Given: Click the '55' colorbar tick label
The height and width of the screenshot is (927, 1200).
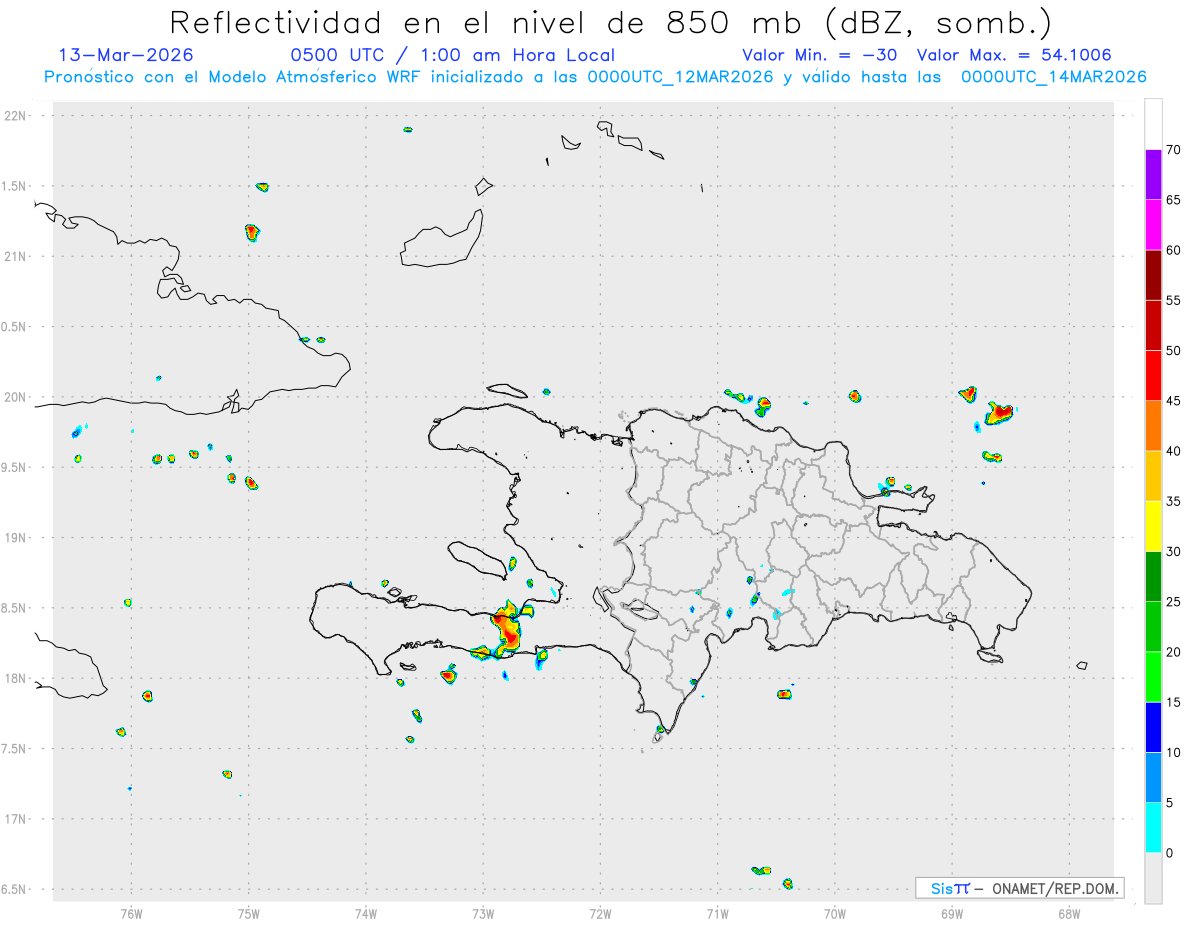Looking at the screenshot, I should click(1173, 301).
